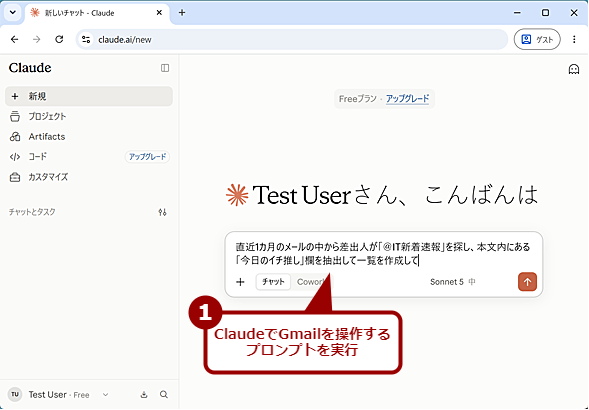Image resolution: width=589 pixels, height=410 pixels.
Task: Open a new browser tab with plus
Action: [182, 13]
